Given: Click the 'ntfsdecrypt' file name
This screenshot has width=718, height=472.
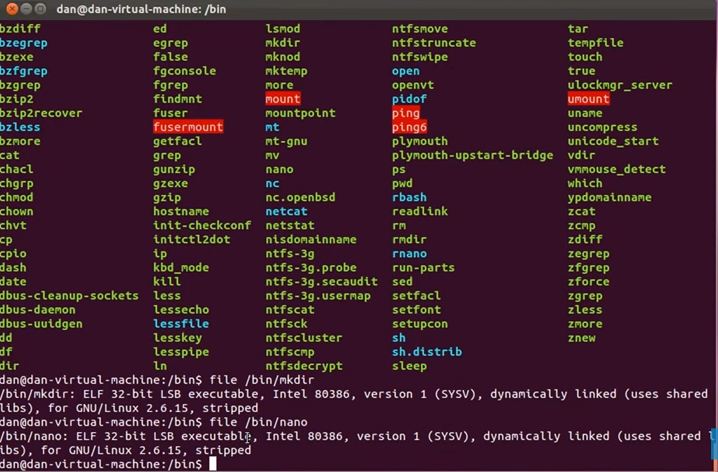Looking at the screenshot, I should [304, 366].
